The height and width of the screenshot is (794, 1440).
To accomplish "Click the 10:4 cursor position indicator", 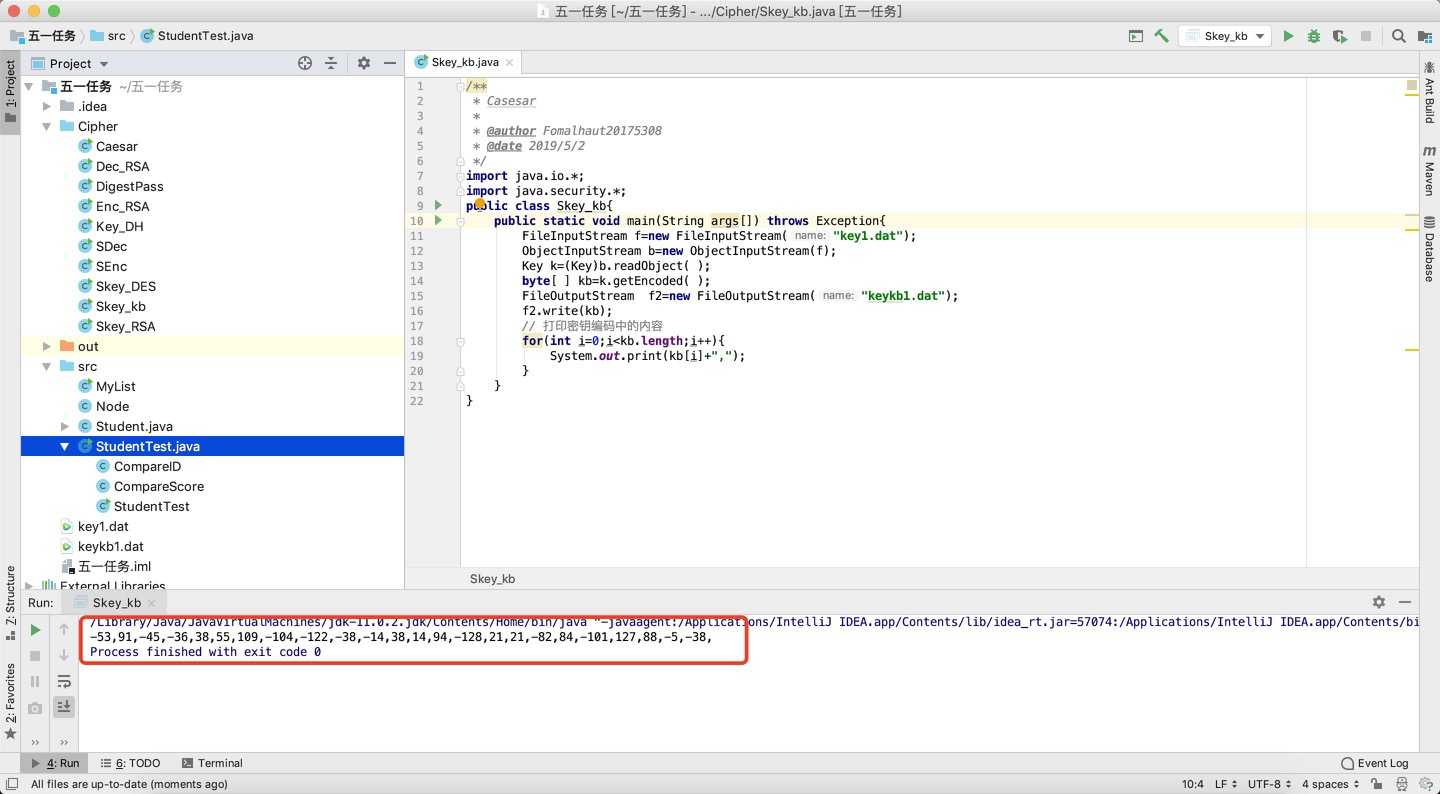I will 1193,784.
